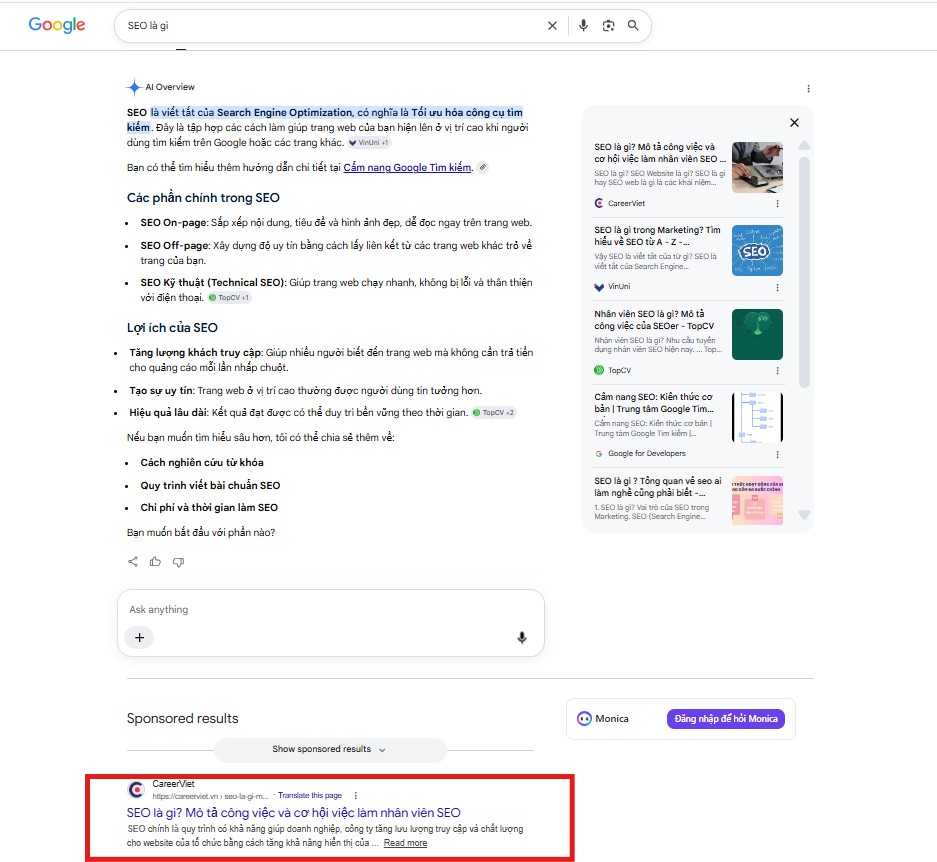Give thumbs up to AI Overview

tap(155, 561)
